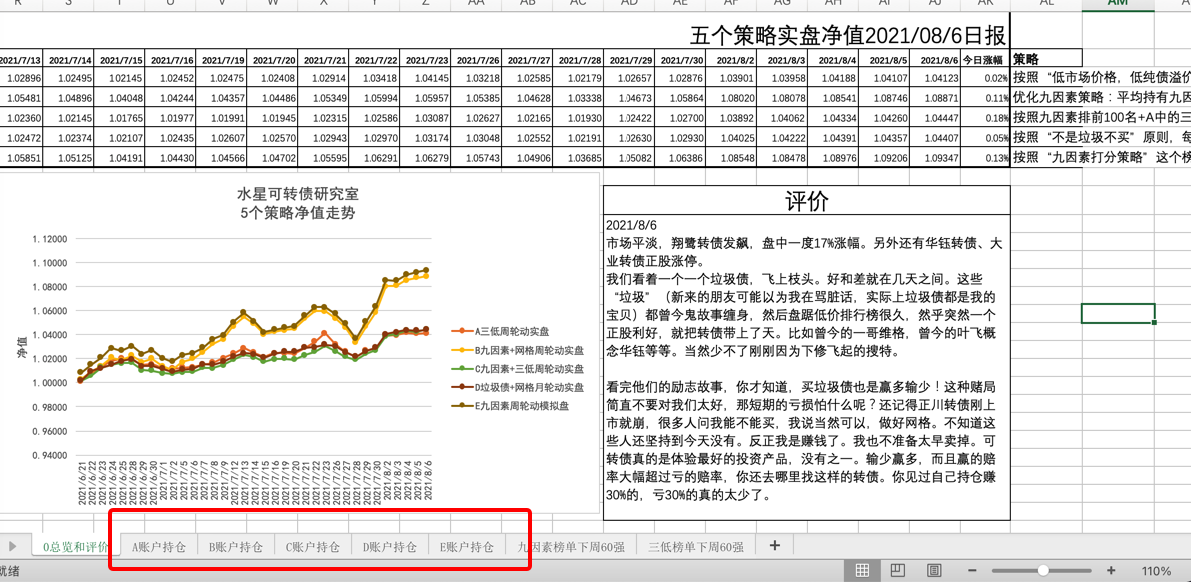Click the zoom out minus button
Image resolution: width=1191 pixels, height=583 pixels.
tap(970, 570)
